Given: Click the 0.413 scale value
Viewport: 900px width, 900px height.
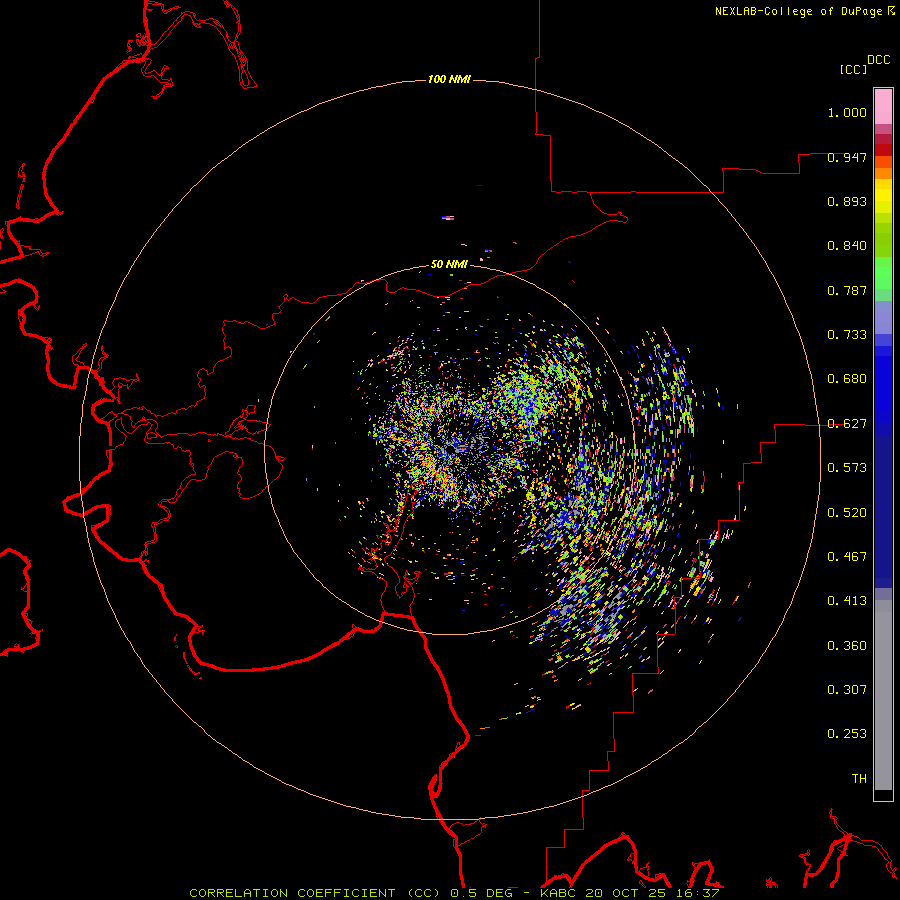Looking at the screenshot, I should pos(847,601).
